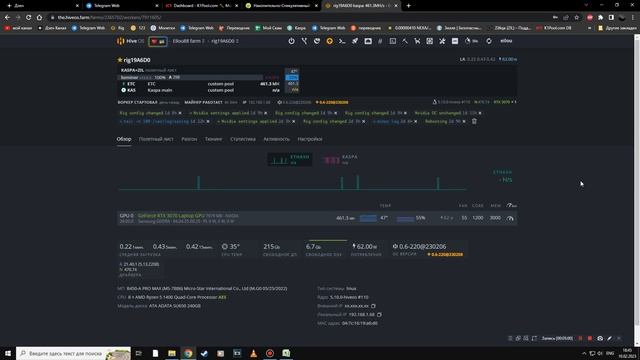Viewport: 640px width, 360px height.
Task: Click the pencil draw icon in recorder bar
Action: (609, 338)
